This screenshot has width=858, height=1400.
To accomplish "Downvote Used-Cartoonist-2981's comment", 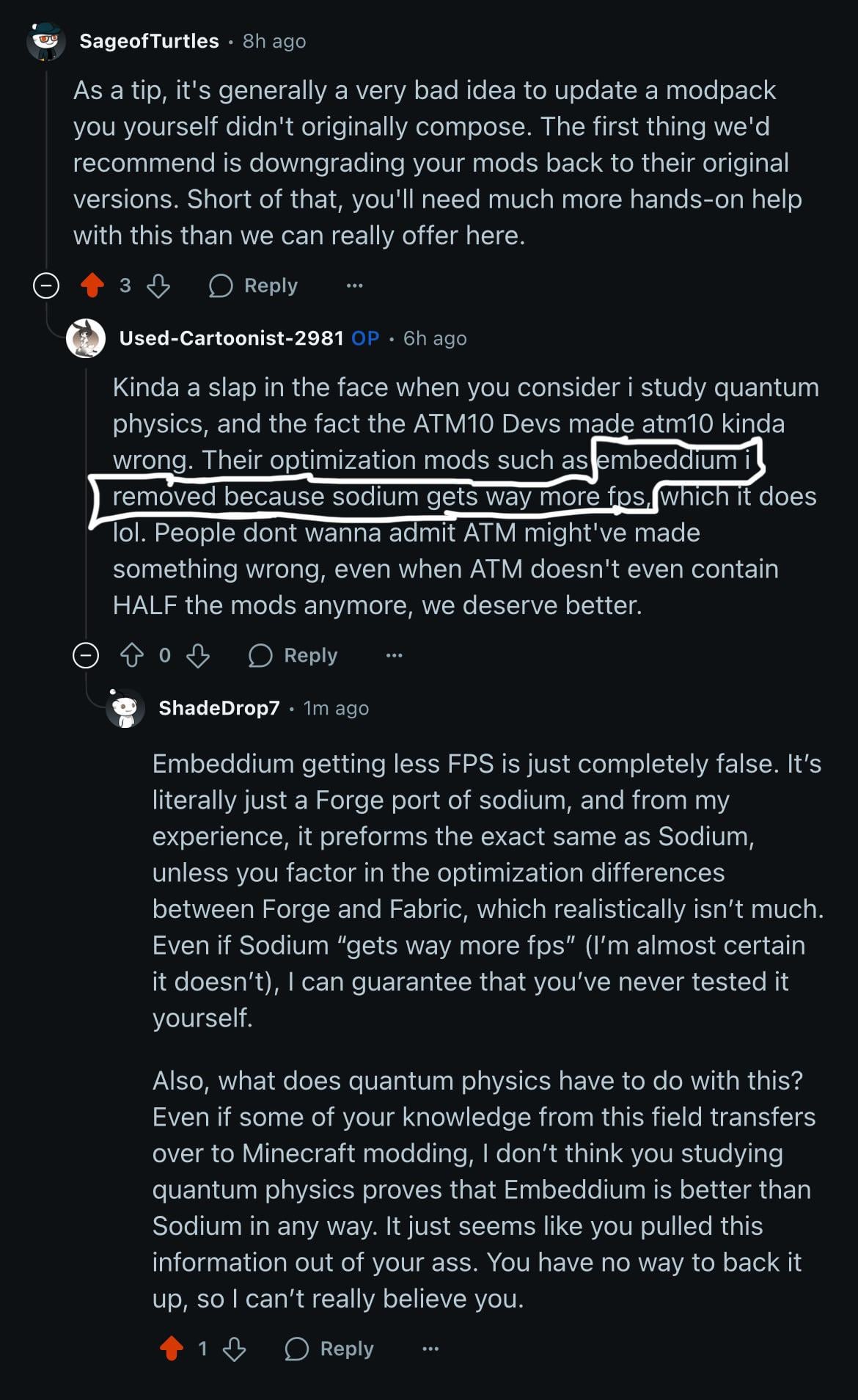I will pos(198,655).
